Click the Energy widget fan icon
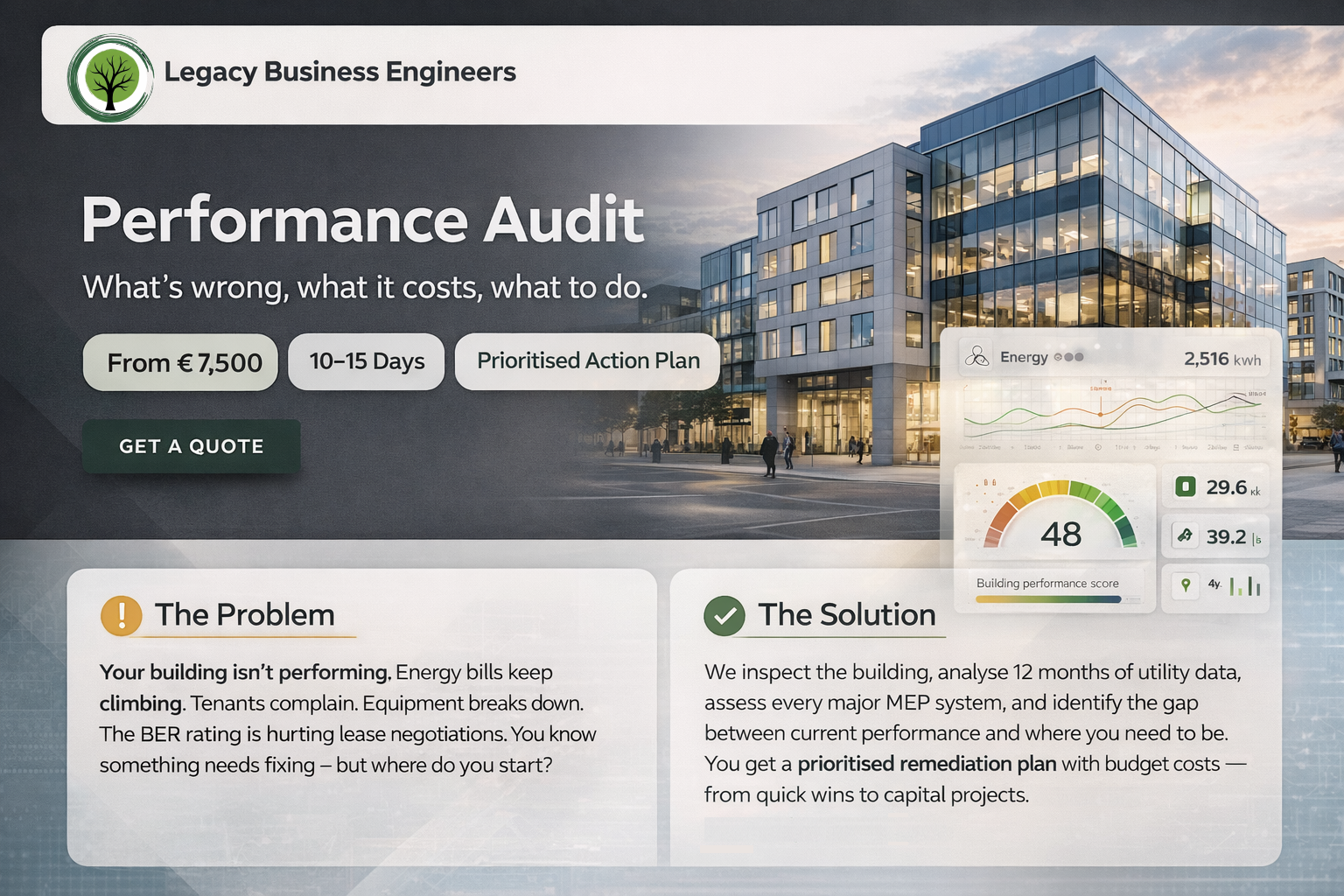Viewport: 1344px width, 896px height. point(976,357)
